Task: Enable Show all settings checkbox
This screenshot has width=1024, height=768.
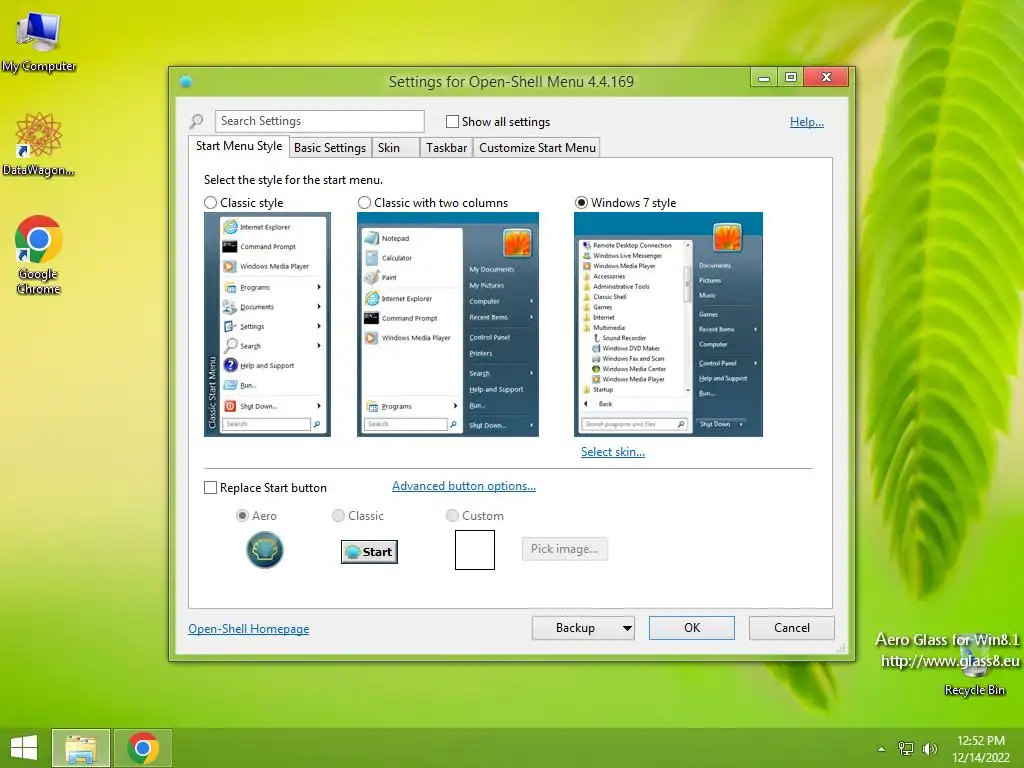Action: pos(452,121)
